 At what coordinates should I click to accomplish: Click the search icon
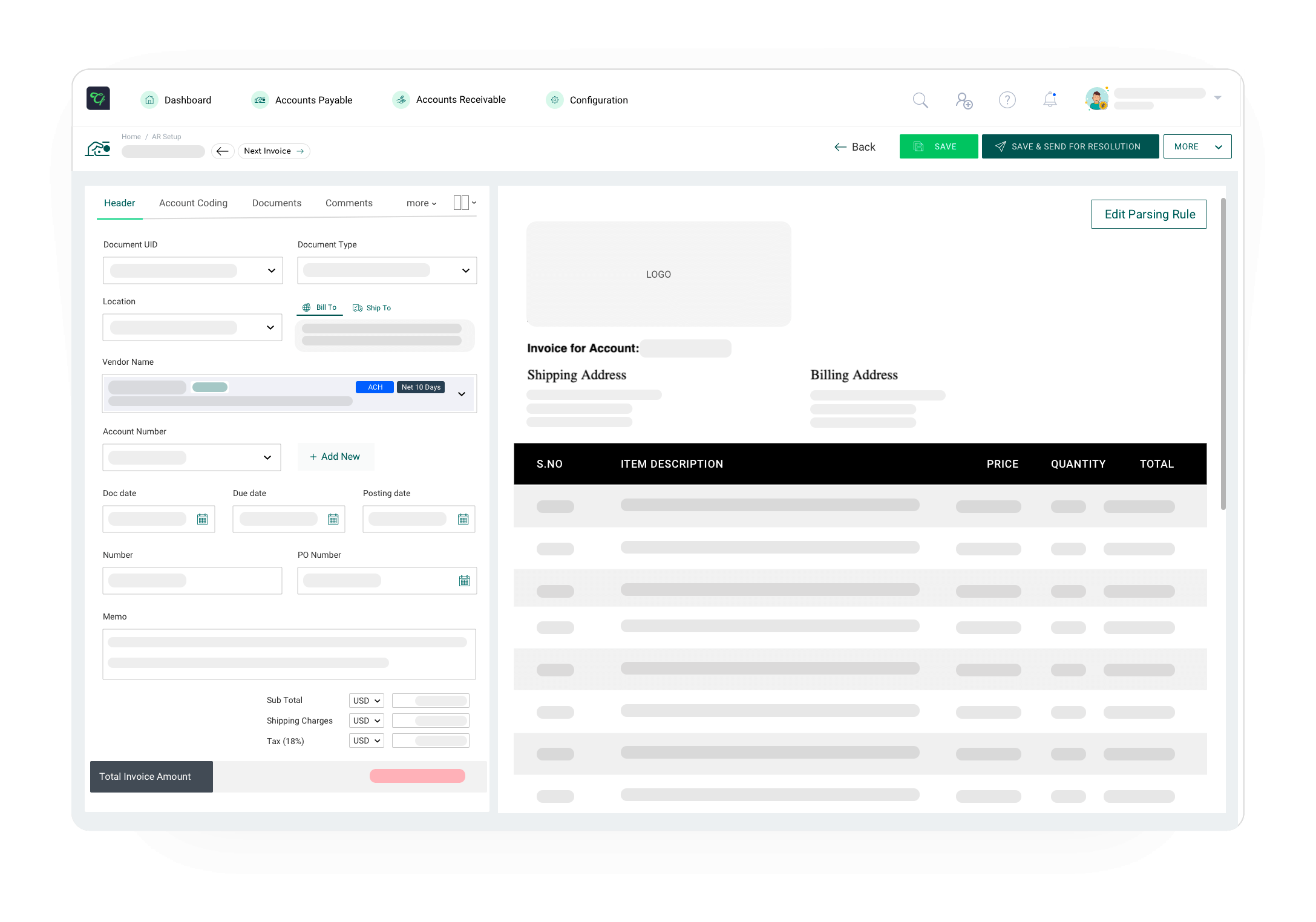click(920, 100)
